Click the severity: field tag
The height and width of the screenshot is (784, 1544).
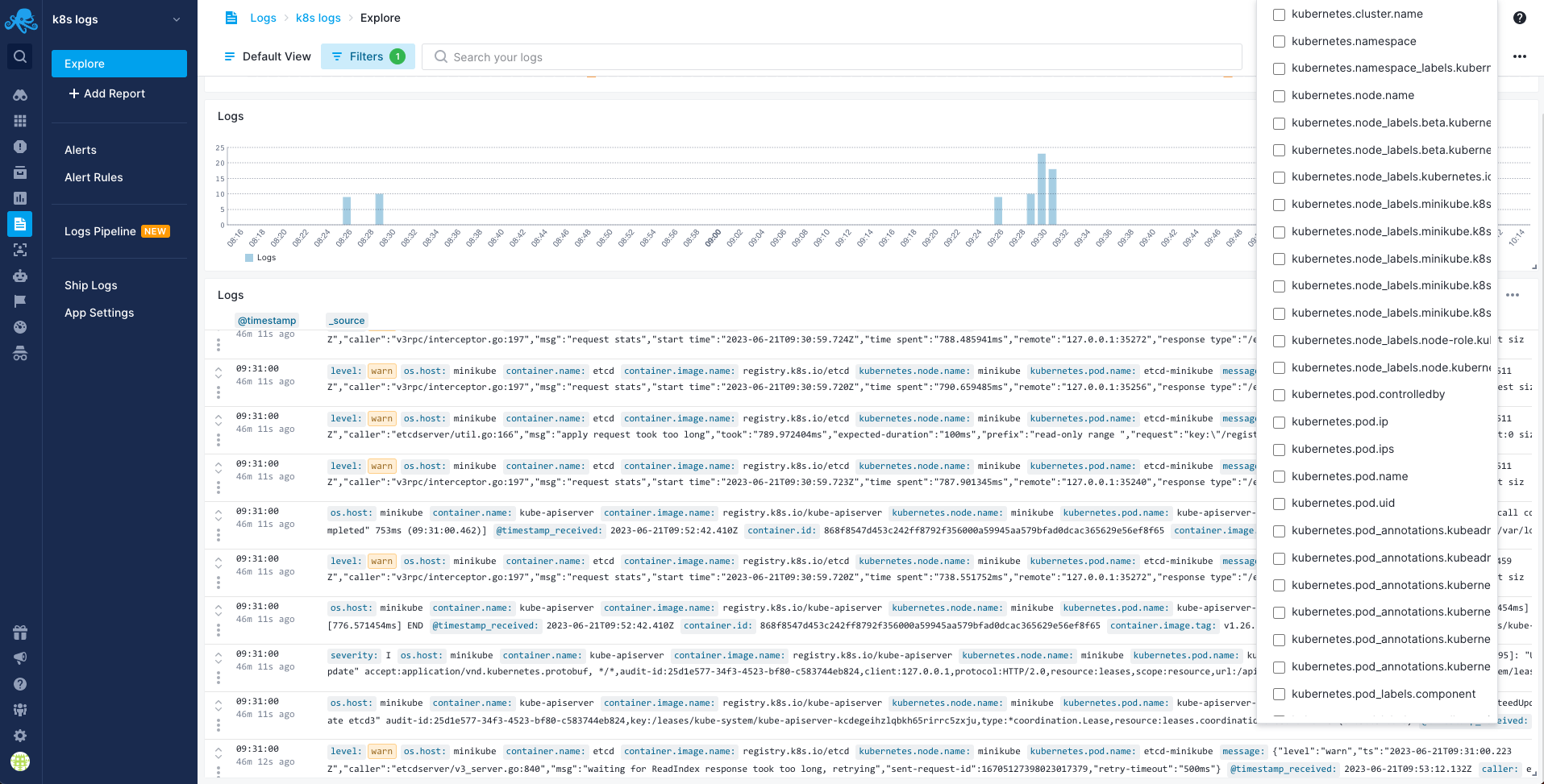coord(354,656)
